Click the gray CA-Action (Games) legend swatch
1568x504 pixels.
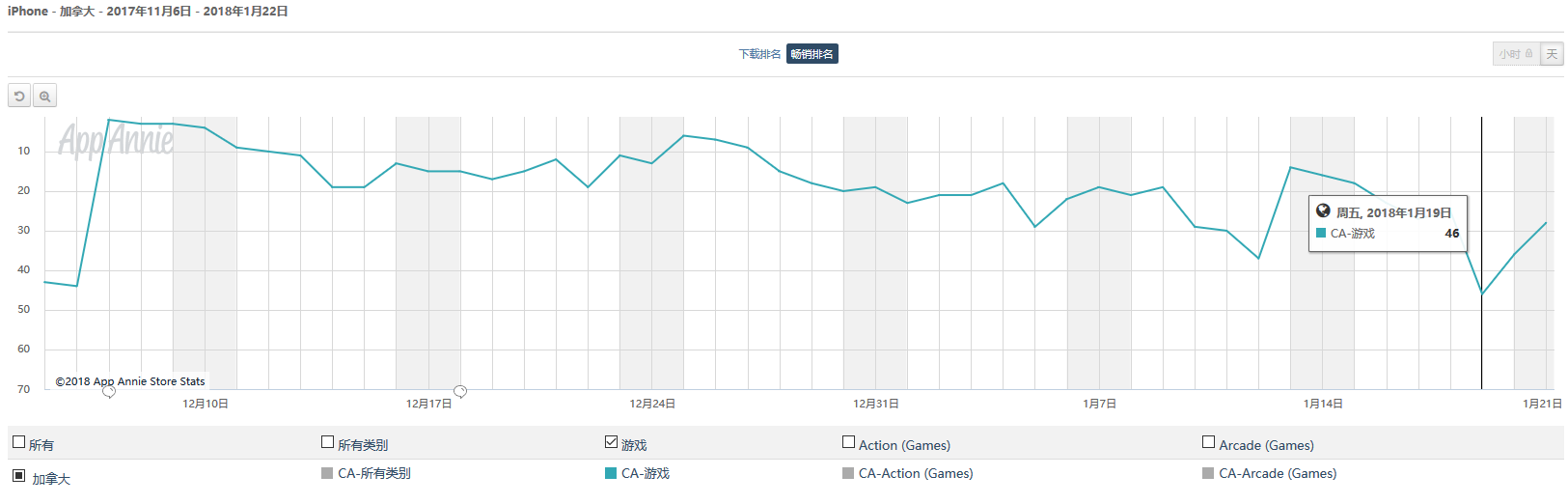click(848, 473)
